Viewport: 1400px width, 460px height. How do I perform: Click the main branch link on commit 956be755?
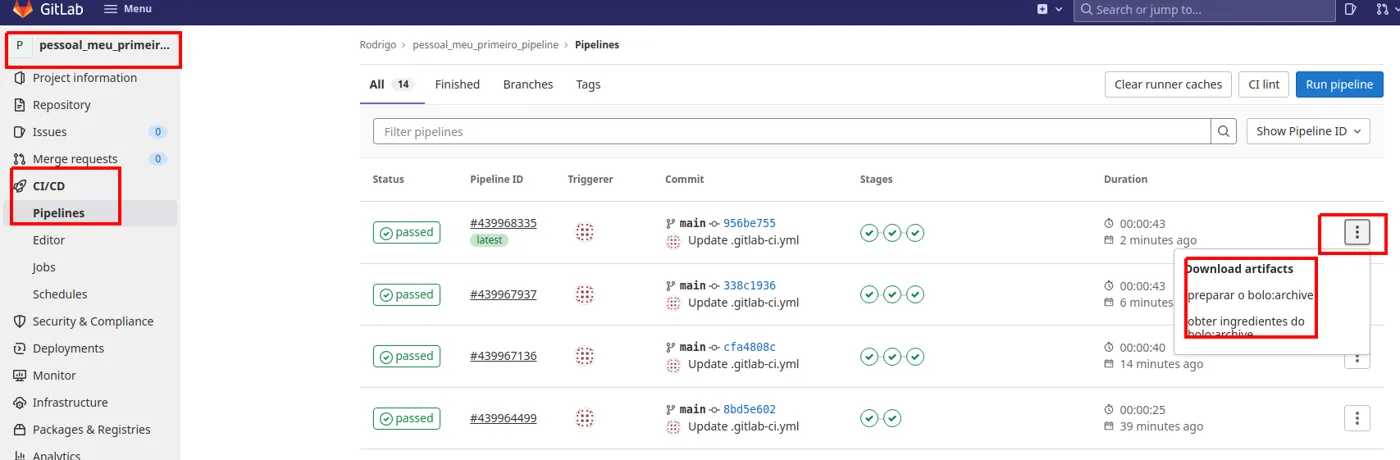pyautogui.click(x=693, y=223)
